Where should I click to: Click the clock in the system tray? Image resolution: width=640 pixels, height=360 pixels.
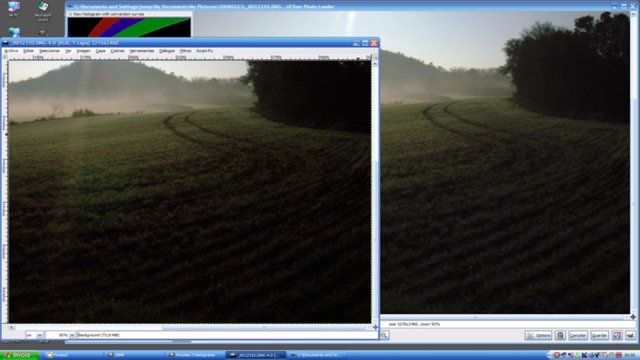coord(631,355)
